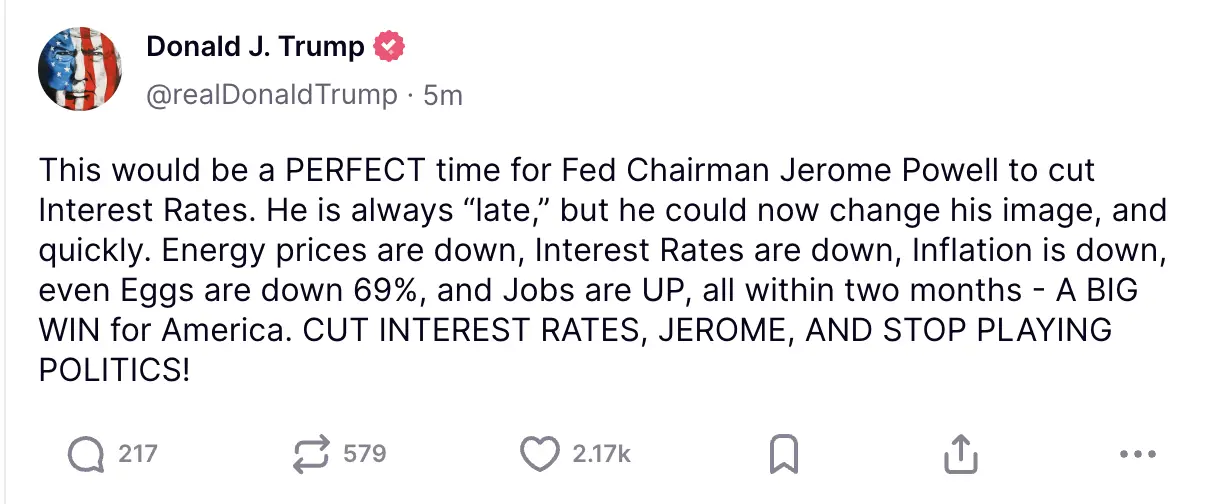This screenshot has height=504, width=1206.
Task: Click the @realDonaldTrump handle
Action: click(x=272, y=95)
